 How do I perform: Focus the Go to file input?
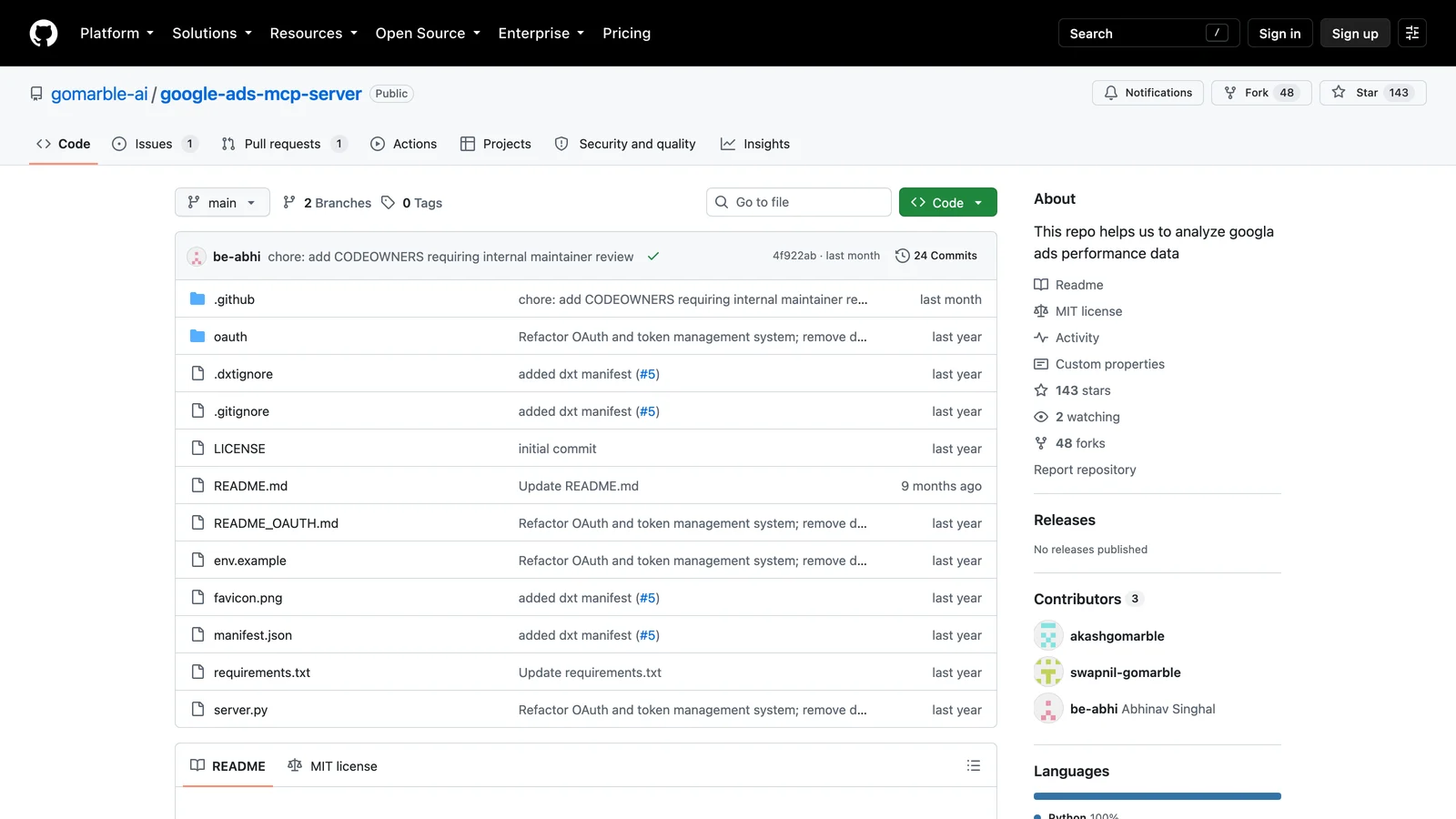(799, 202)
